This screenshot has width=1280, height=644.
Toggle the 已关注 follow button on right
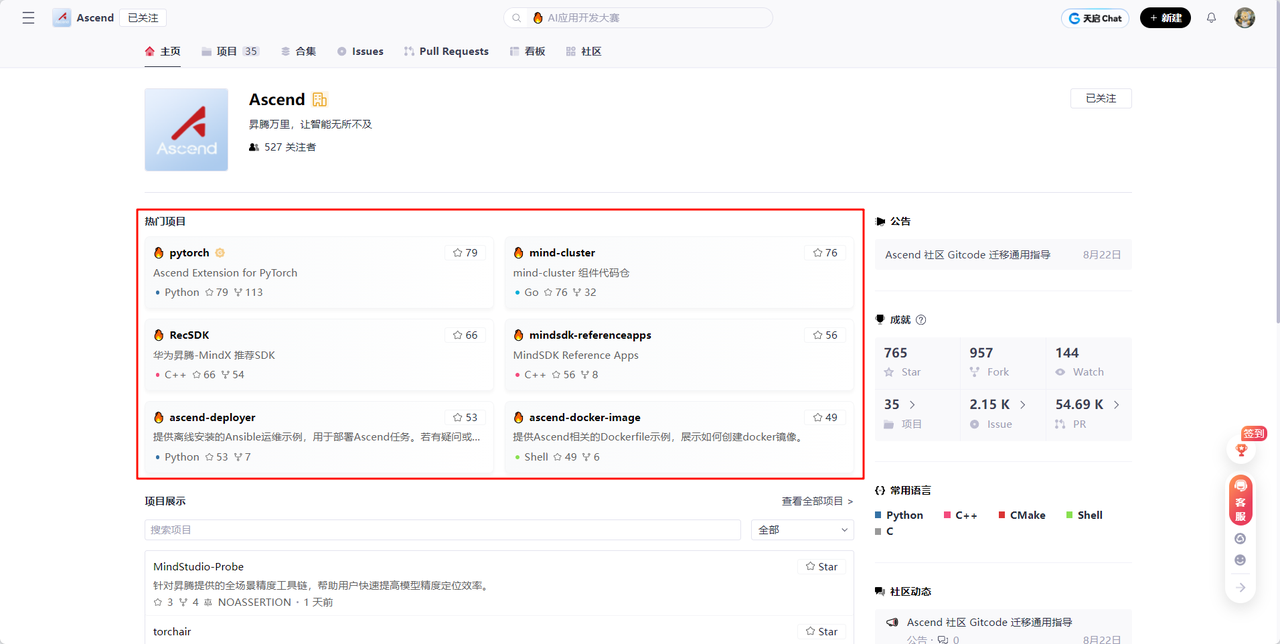pyautogui.click(x=1100, y=98)
